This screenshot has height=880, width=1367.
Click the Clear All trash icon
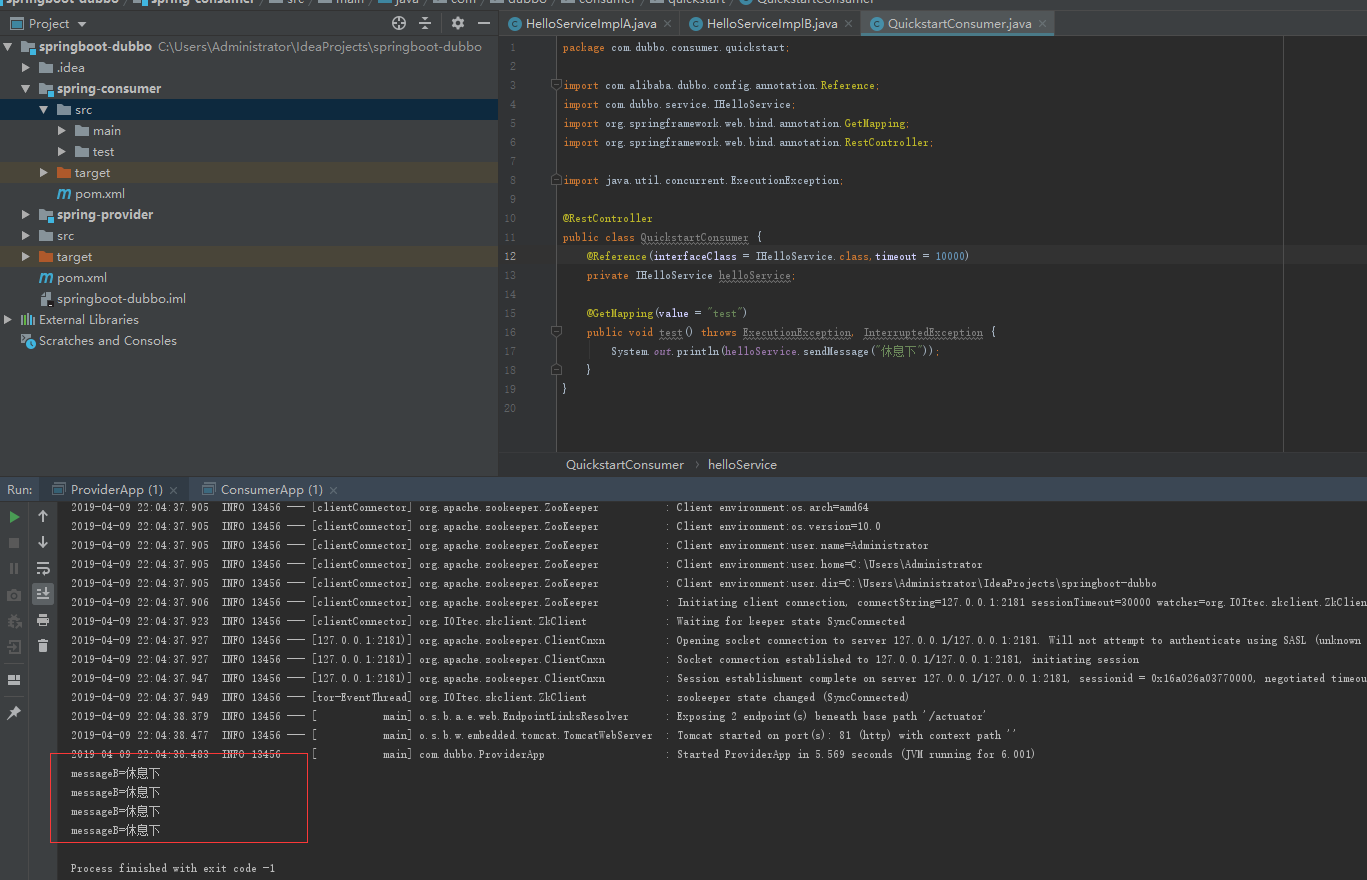(x=43, y=646)
